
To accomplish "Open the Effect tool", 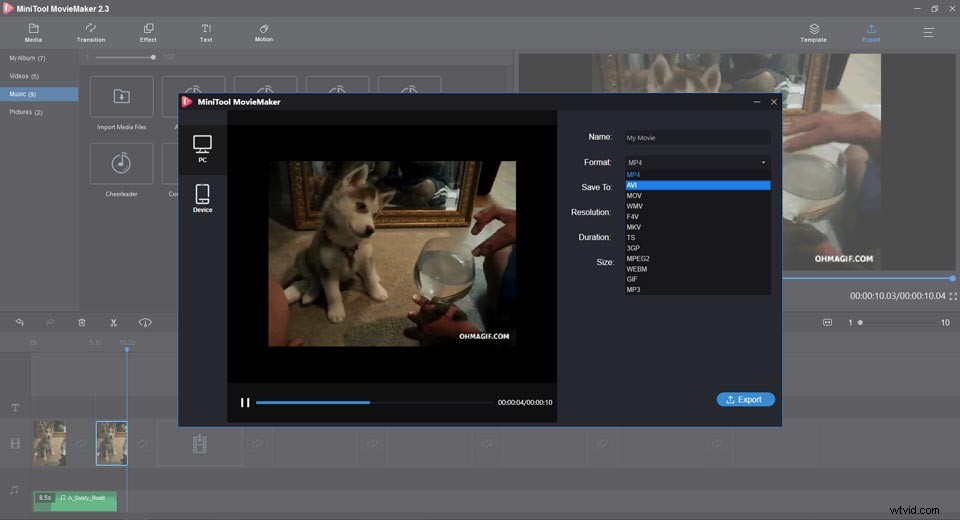I will pos(148,32).
